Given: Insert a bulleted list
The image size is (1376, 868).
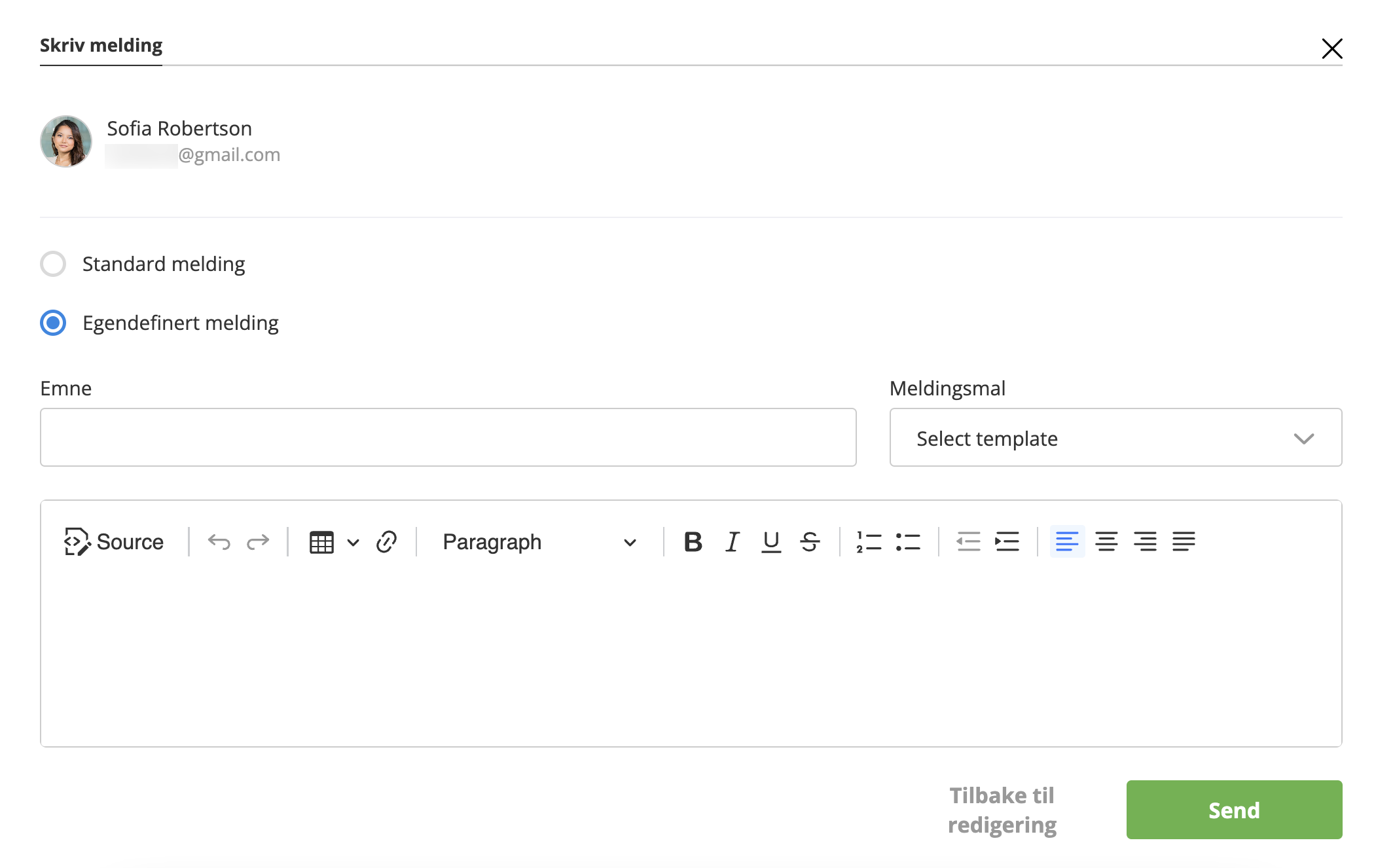Looking at the screenshot, I should pos(908,542).
